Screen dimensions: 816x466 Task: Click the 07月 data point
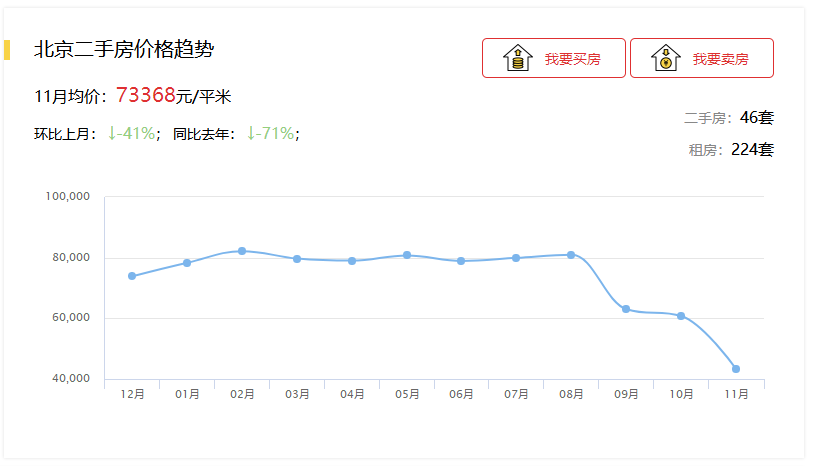(516, 258)
